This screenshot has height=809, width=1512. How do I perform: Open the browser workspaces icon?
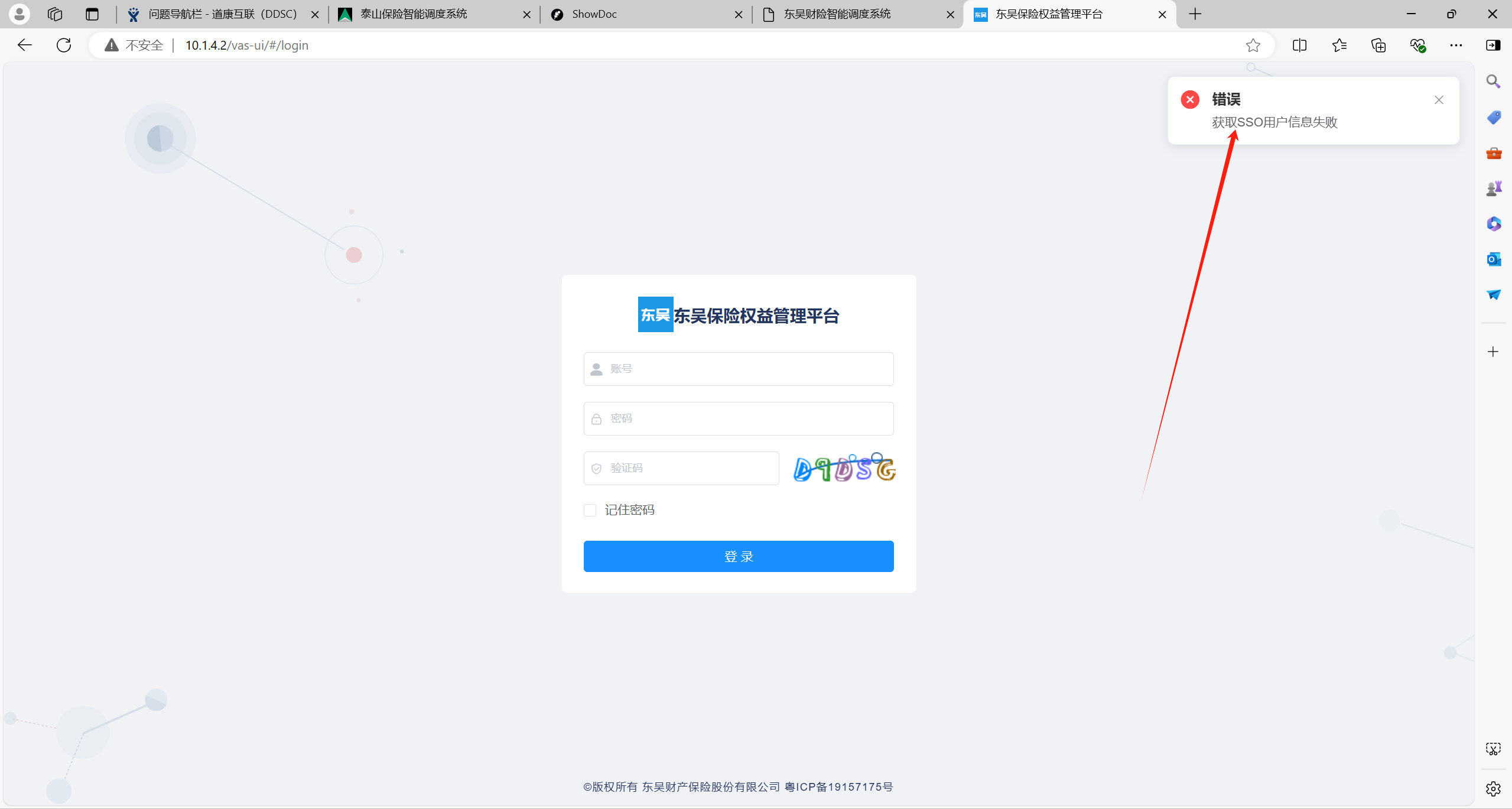click(55, 14)
